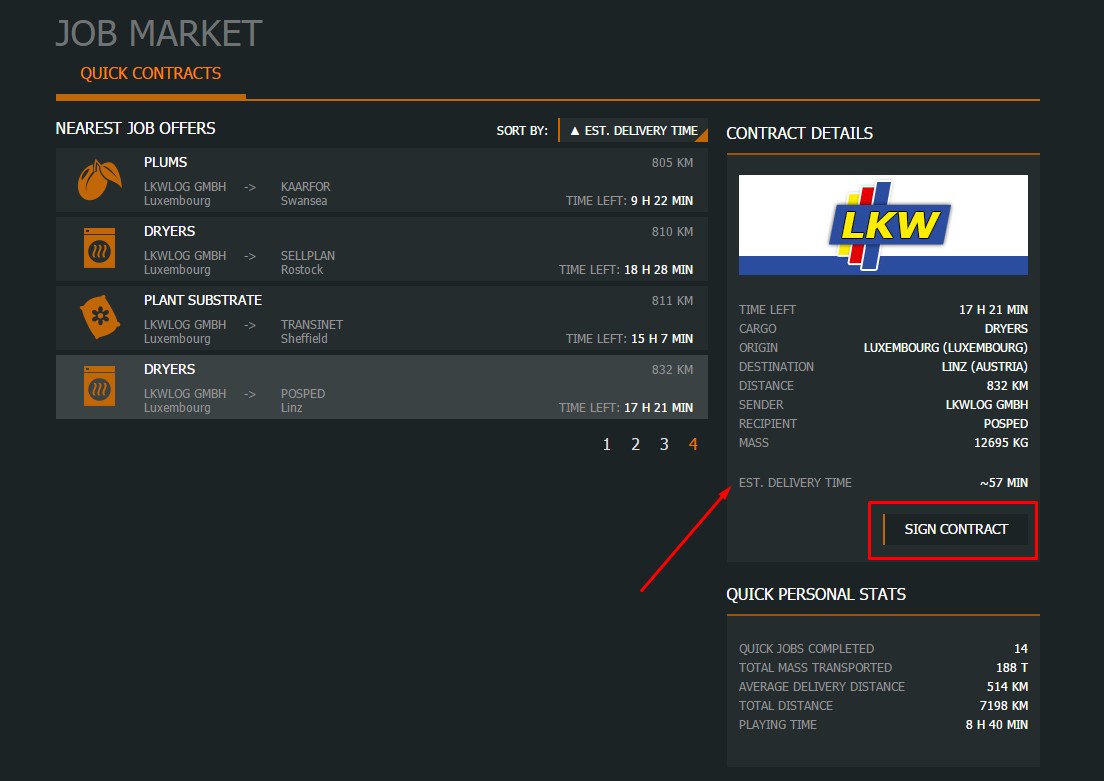Click the Nearest Job Offers heading
Image resolution: width=1104 pixels, height=781 pixels.
tap(135, 128)
